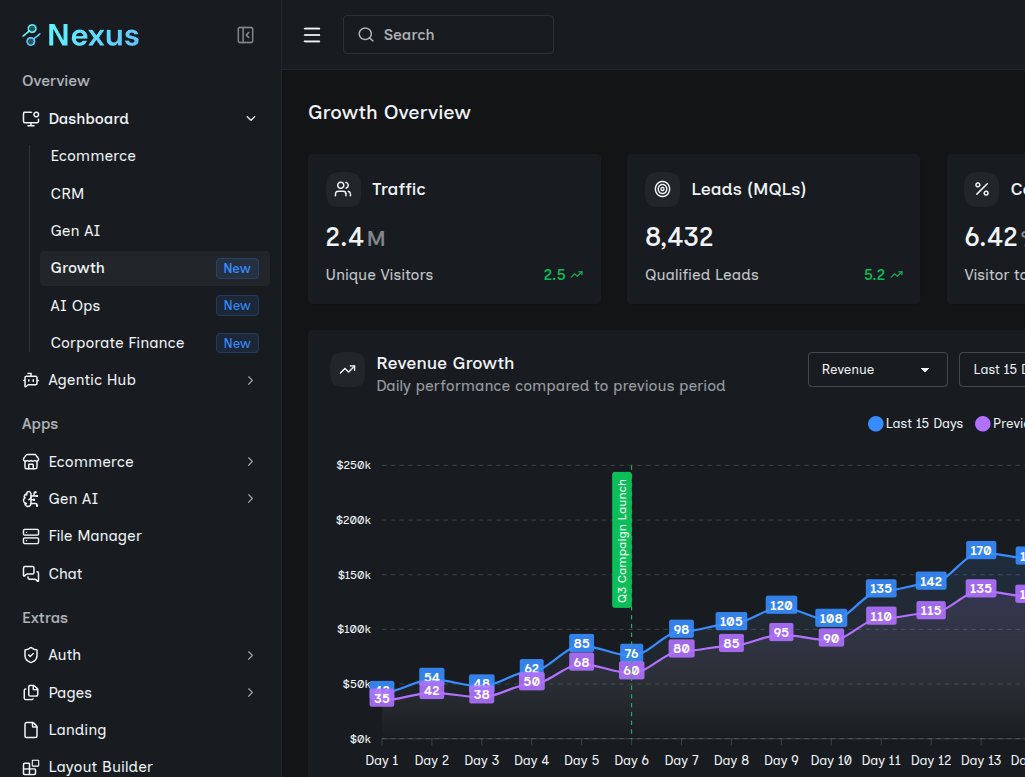Click the Landing file icon
The height and width of the screenshot is (777, 1025).
coord(31,730)
